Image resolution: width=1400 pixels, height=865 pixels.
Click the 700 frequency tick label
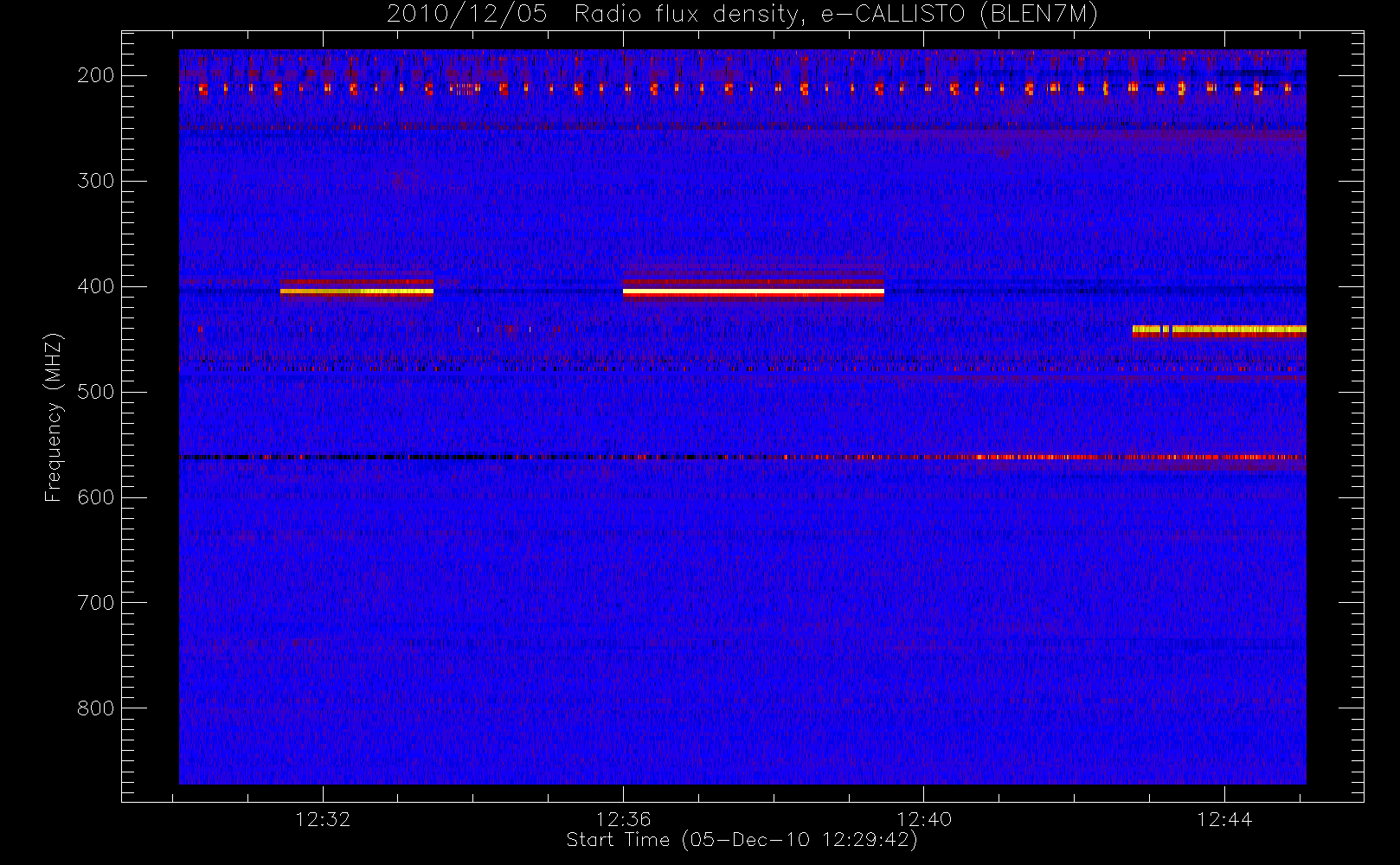tap(96, 603)
